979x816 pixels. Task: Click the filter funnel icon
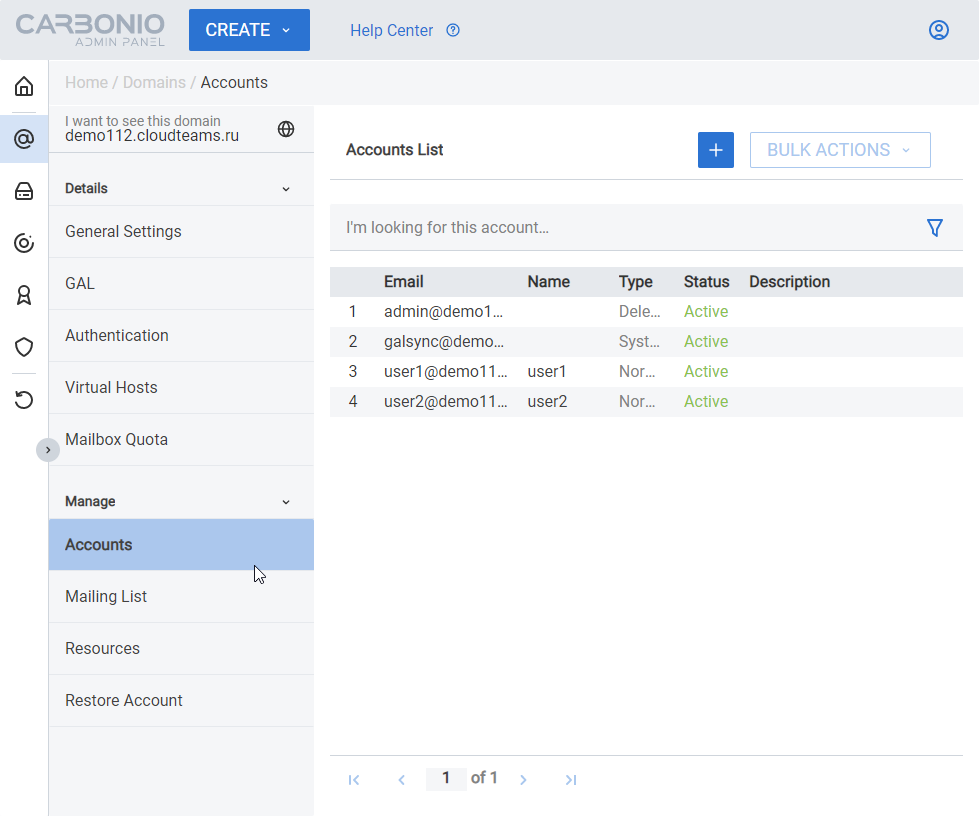[934, 228]
